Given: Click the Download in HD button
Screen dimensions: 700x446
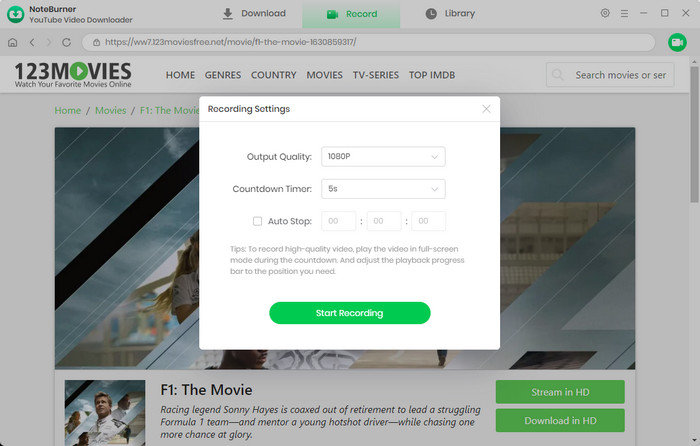Looking at the screenshot, I should (560, 421).
